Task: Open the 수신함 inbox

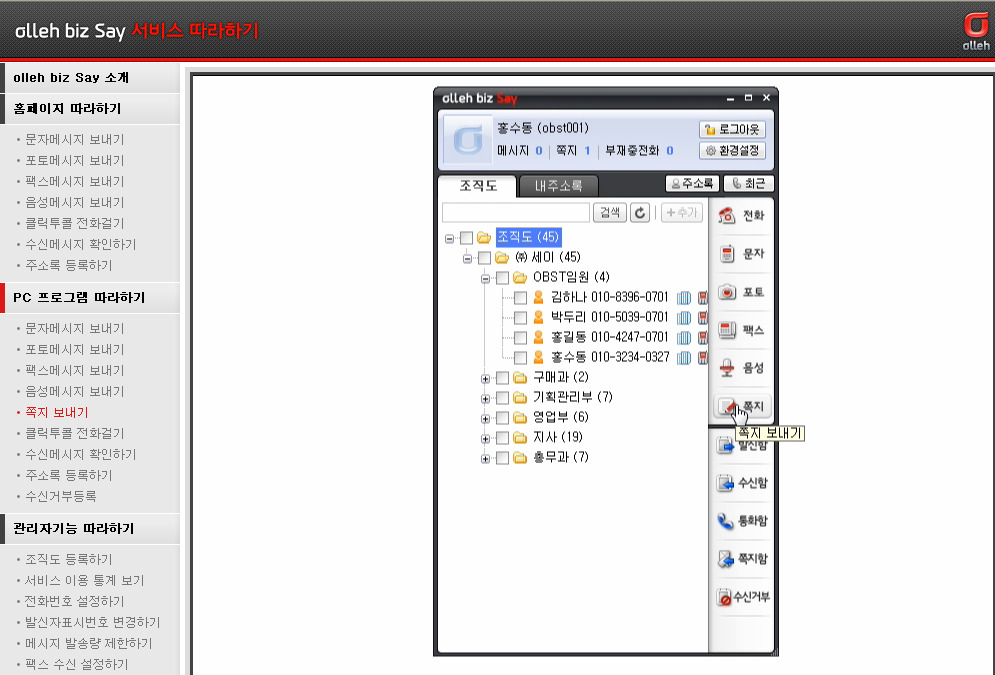Action: pos(741,483)
